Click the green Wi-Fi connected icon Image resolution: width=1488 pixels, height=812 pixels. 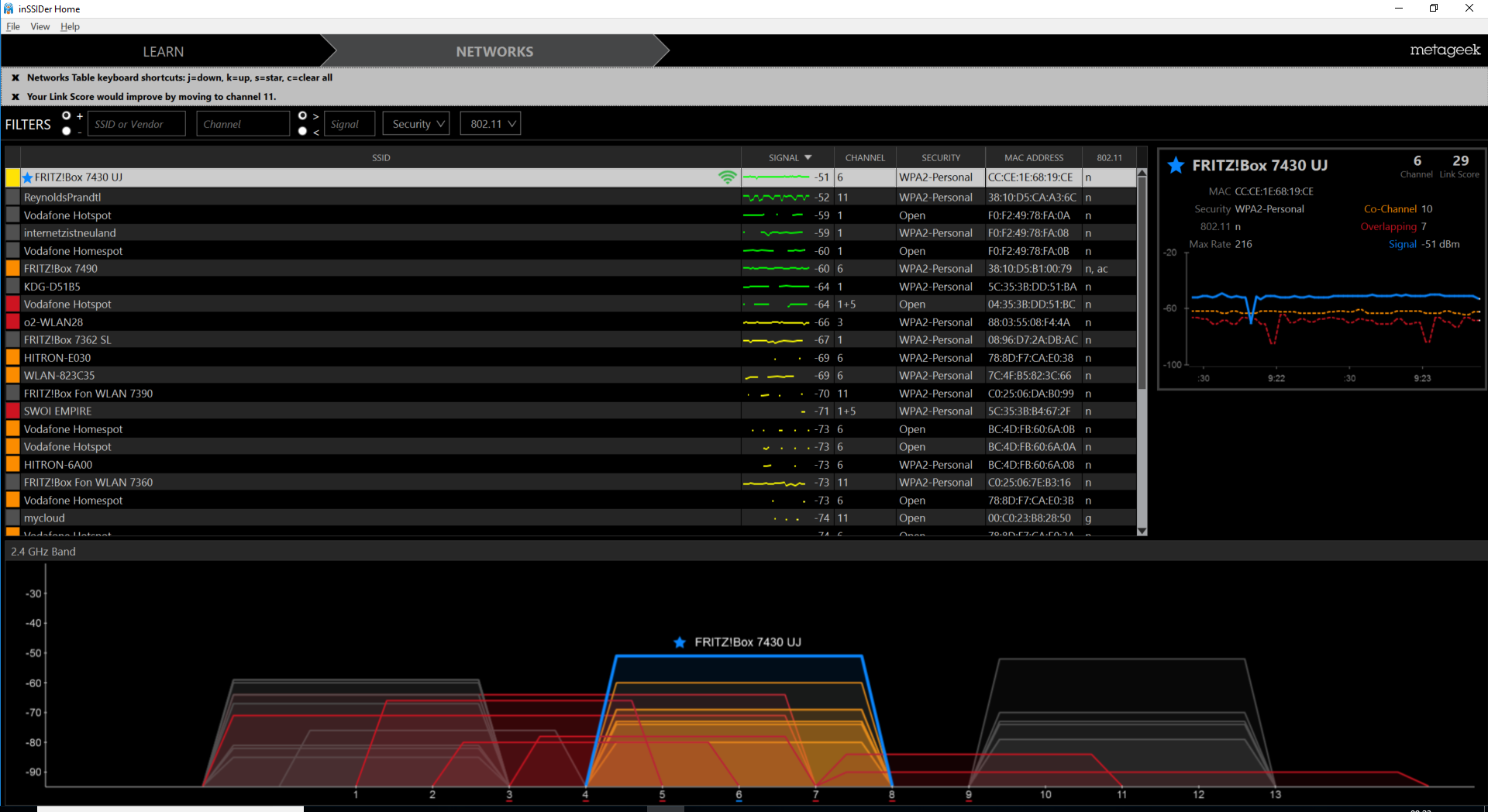[x=727, y=177]
